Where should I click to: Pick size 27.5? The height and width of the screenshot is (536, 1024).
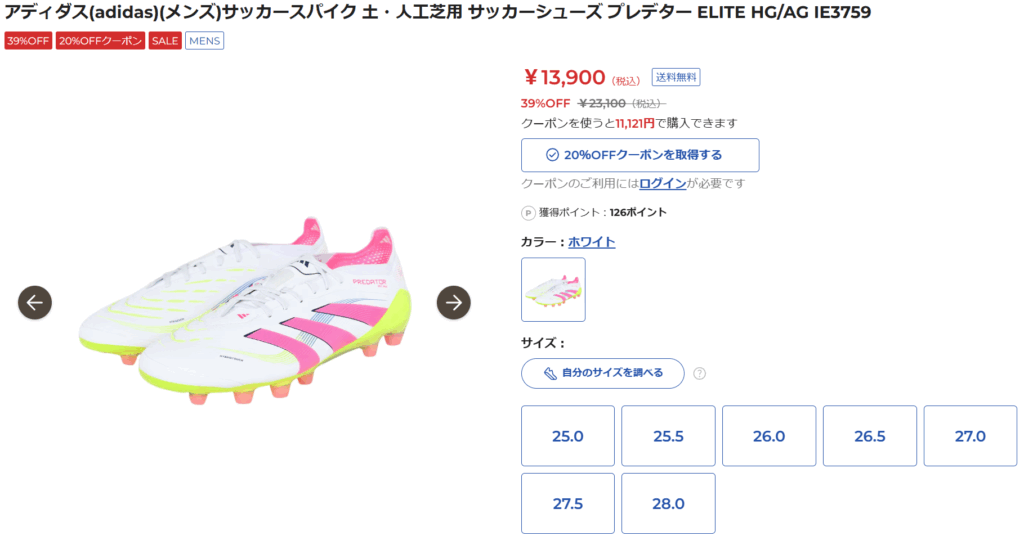[x=568, y=503]
